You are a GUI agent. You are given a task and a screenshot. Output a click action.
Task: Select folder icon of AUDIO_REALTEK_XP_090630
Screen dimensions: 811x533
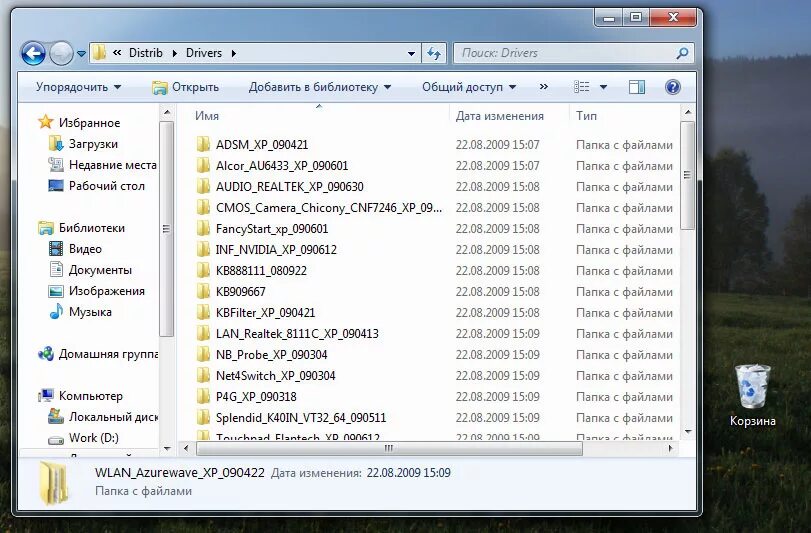203,187
